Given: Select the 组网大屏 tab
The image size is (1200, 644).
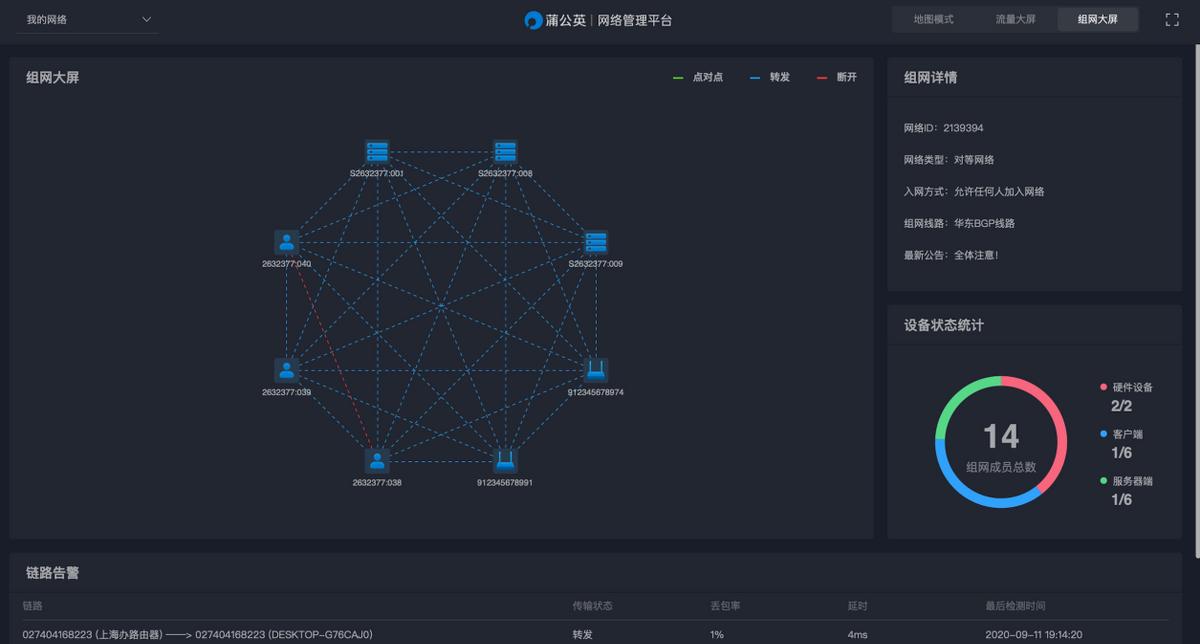Looking at the screenshot, I should click(1097, 20).
